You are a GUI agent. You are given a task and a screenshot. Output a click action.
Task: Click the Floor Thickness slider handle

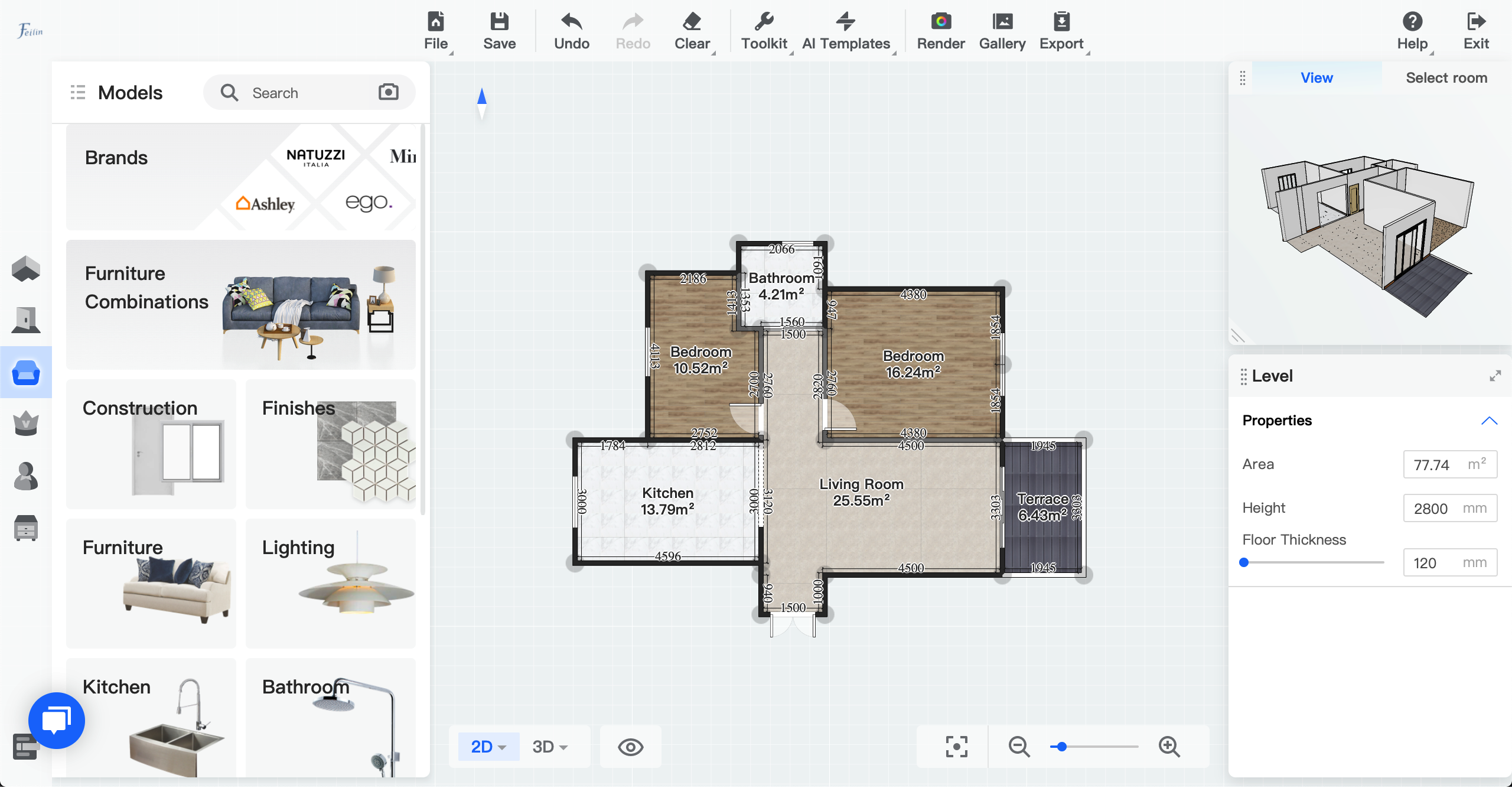[1244, 562]
